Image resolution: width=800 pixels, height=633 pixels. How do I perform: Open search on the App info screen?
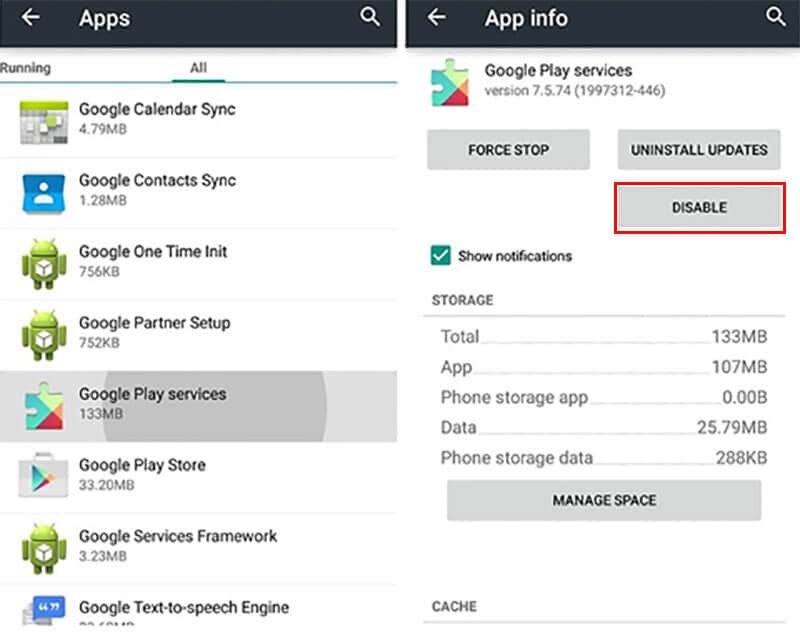[776, 17]
